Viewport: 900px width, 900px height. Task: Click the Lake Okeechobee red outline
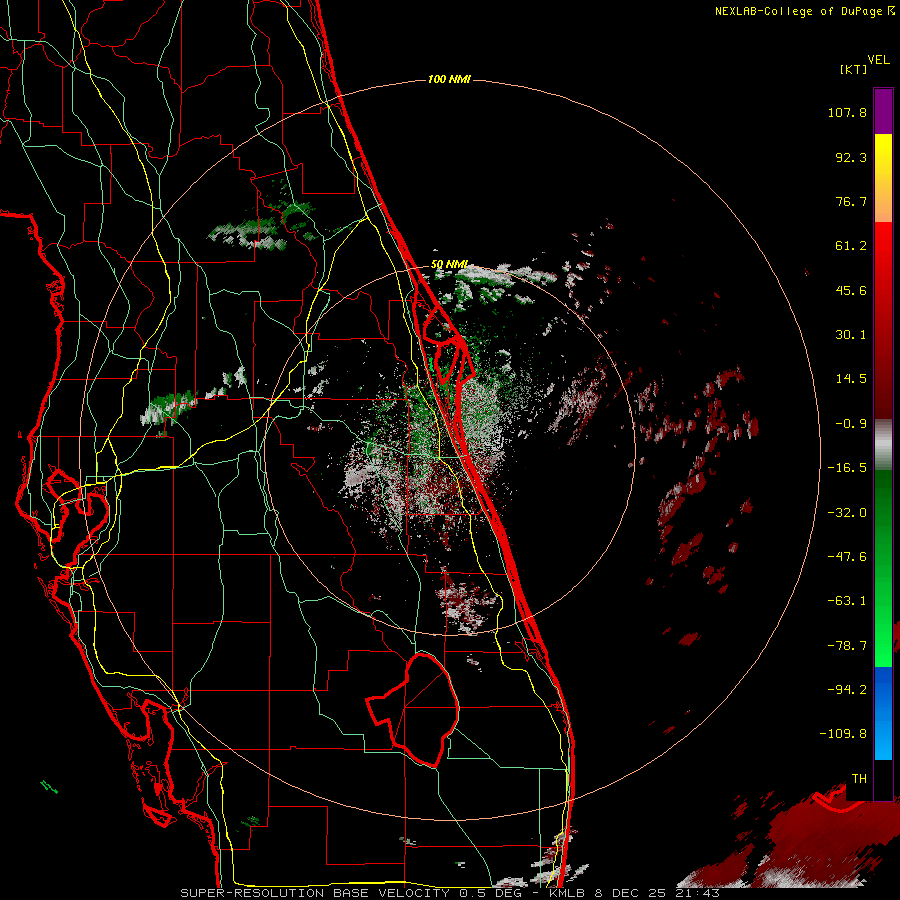point(413,709)
